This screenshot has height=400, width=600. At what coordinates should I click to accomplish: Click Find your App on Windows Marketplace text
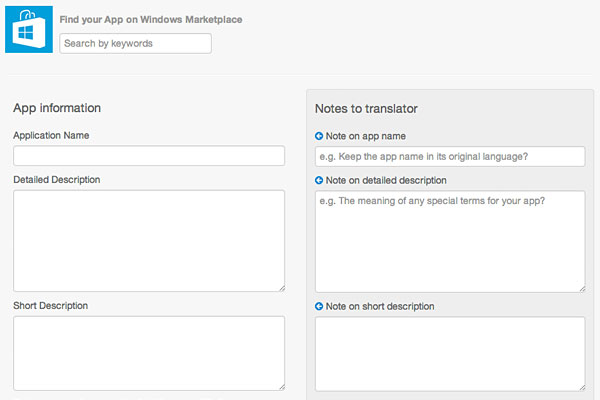coord(151,20)
